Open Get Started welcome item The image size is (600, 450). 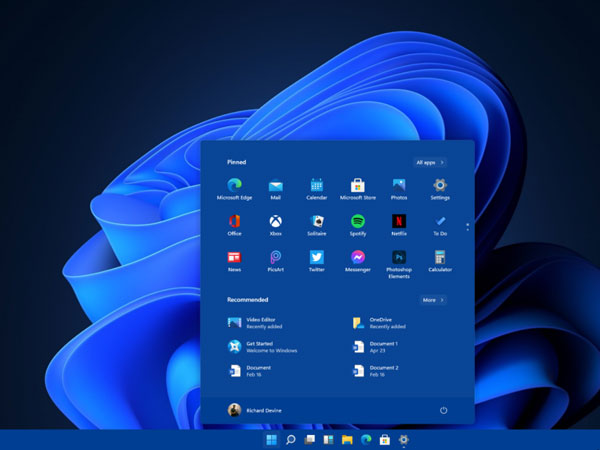pos(262,347)
